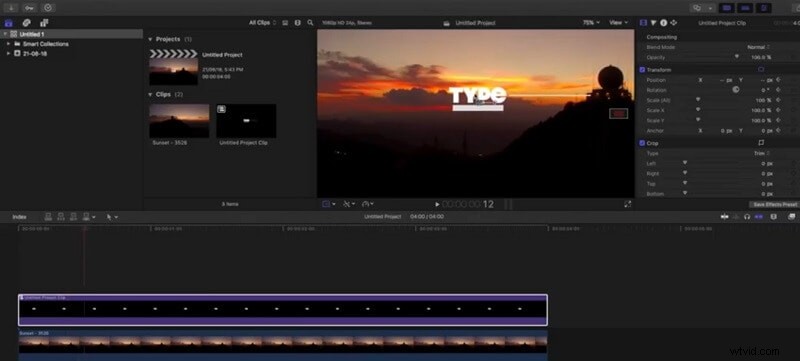The height and width of the screenshot is (361, 800).
Task: Open the select tool dropdown in timeline
Action: [x=112, y=217]
